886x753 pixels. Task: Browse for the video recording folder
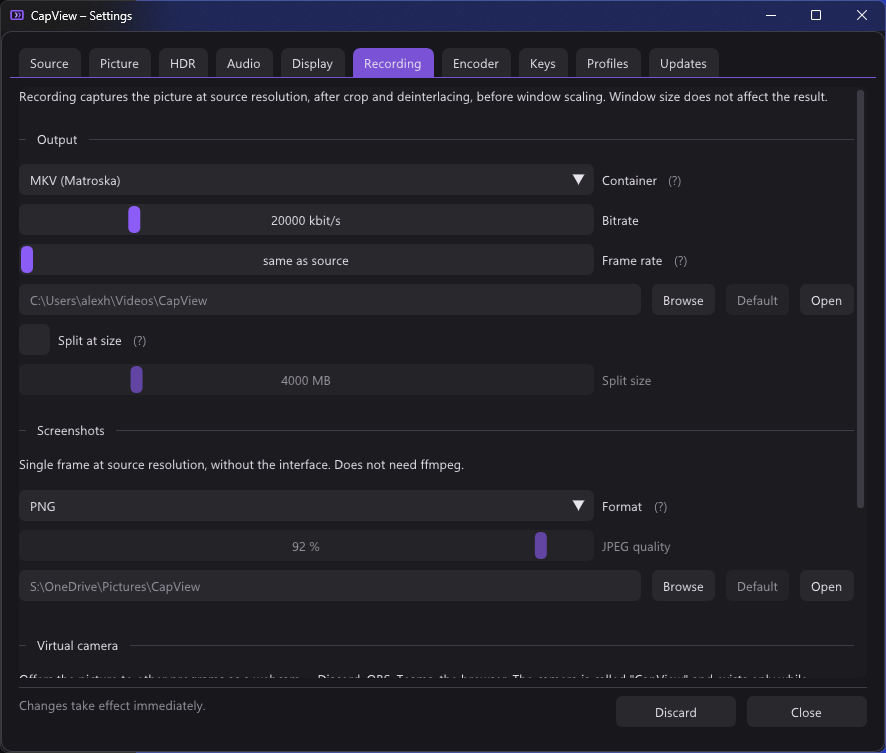coord(683,300)
